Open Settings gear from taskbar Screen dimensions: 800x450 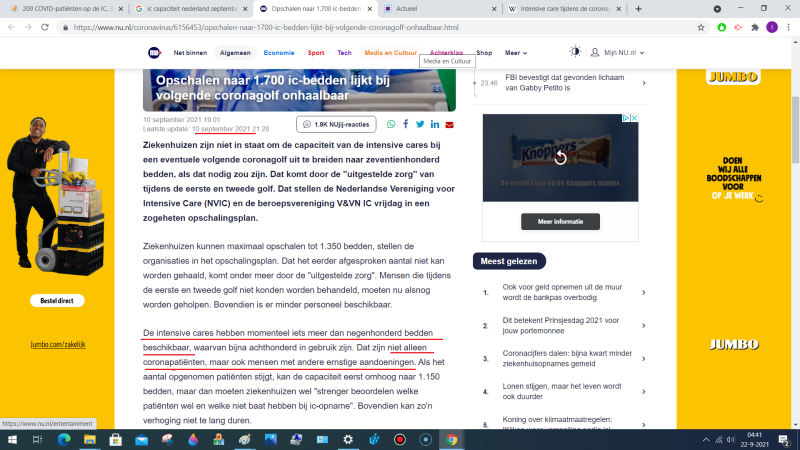(x=348, y=439)
